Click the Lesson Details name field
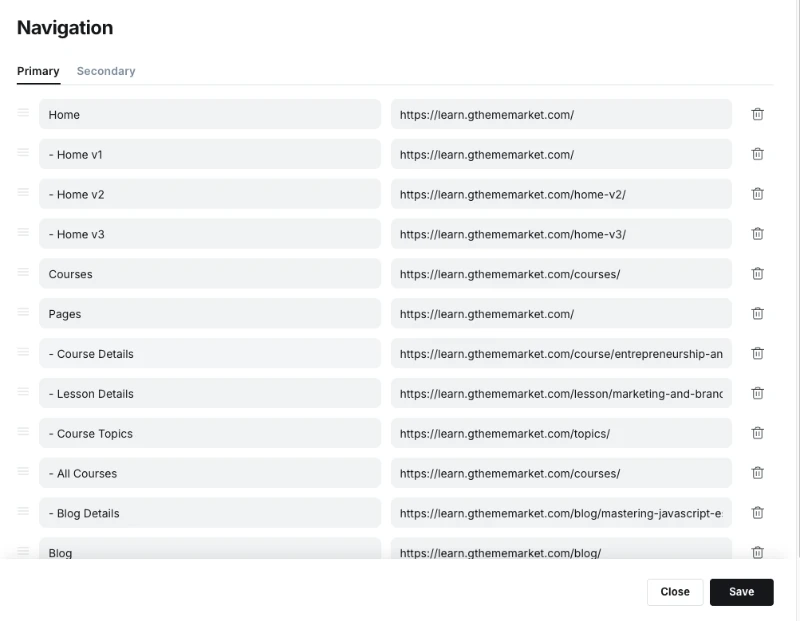Screen dimensions: 800x621 (210, 394)
